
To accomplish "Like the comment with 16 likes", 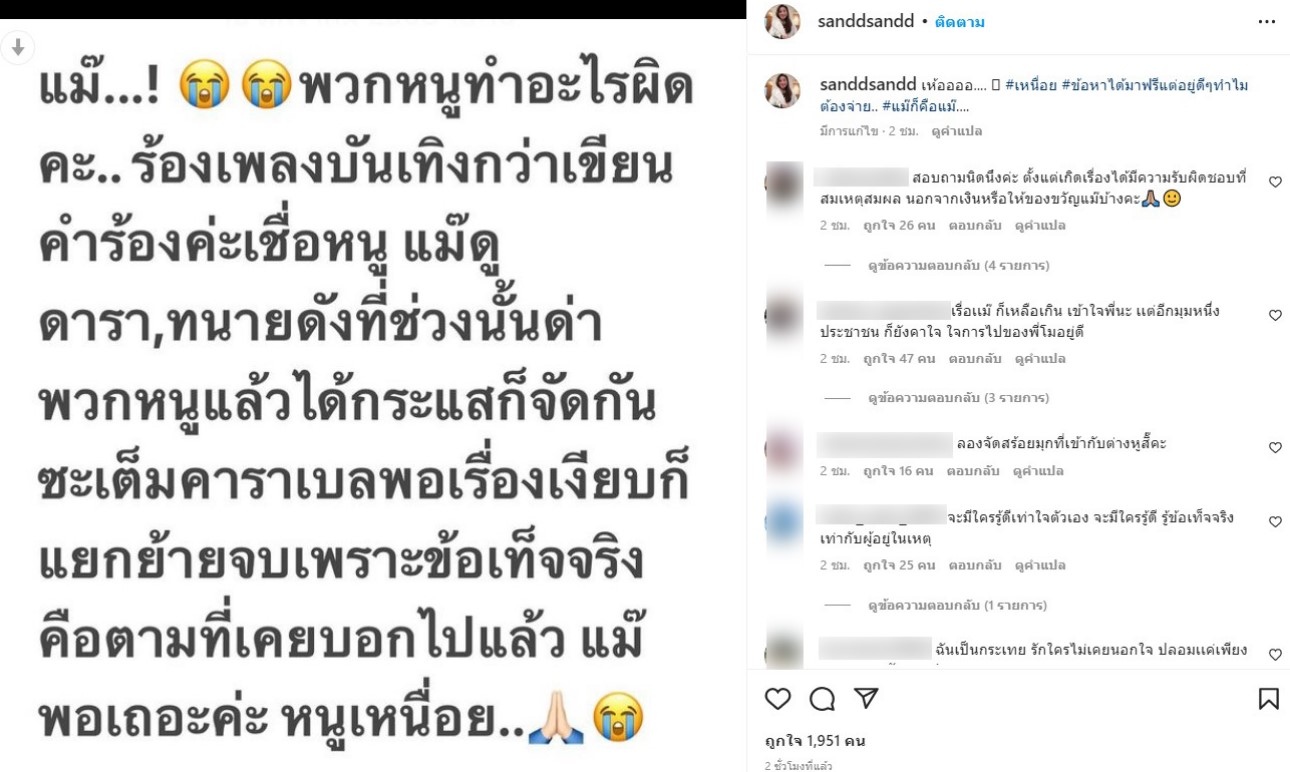I will coord(1275,447).
